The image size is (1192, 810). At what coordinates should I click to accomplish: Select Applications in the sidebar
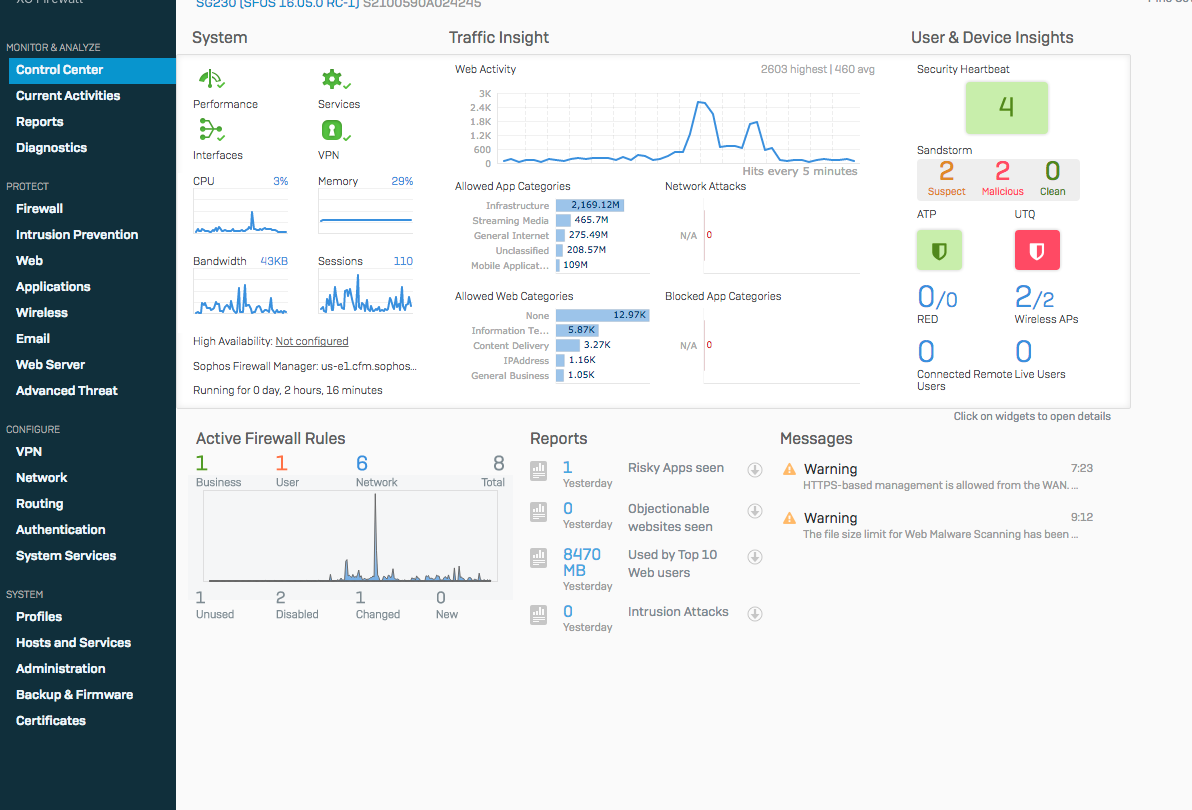click(53, 286)
